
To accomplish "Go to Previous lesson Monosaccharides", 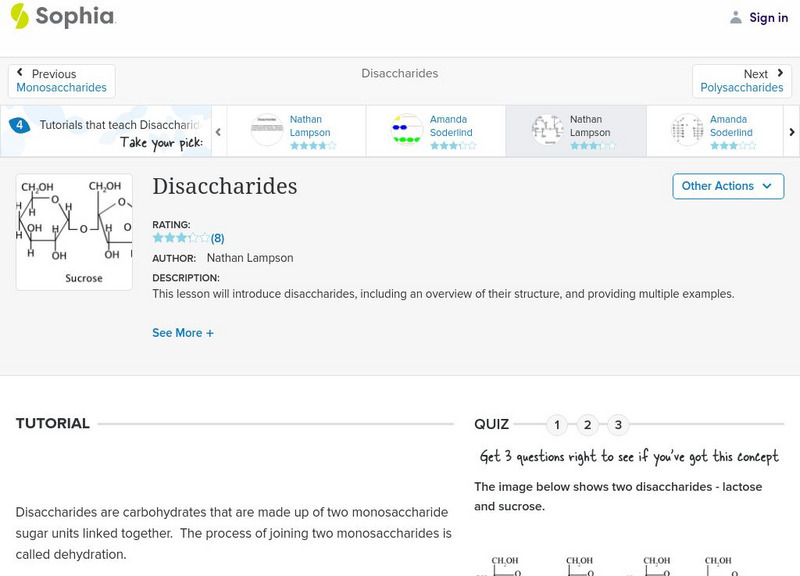I will [62, 81].
